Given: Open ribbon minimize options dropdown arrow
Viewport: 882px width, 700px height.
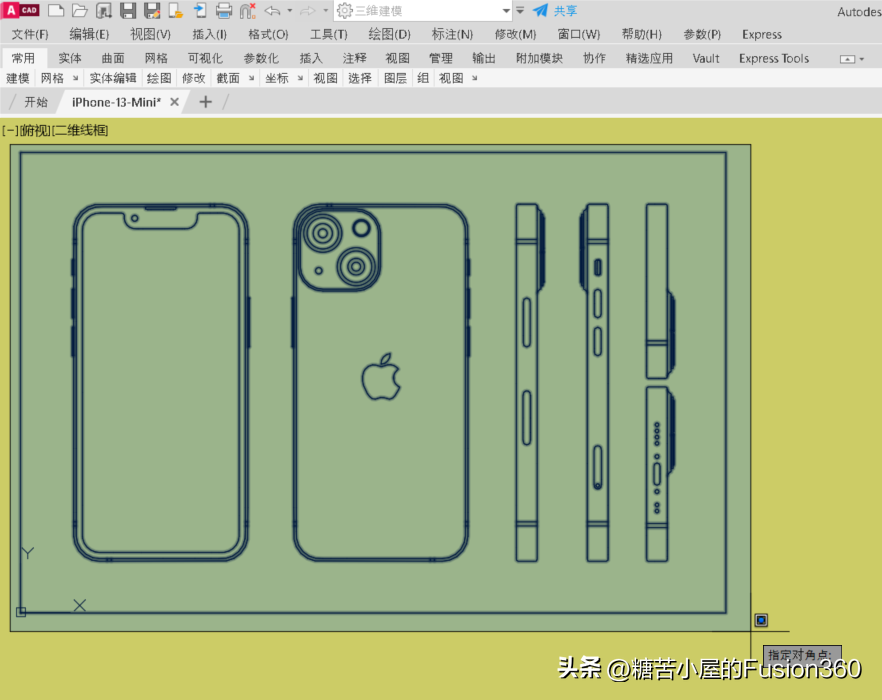Looking at the screenshot, I should (862, 59).
